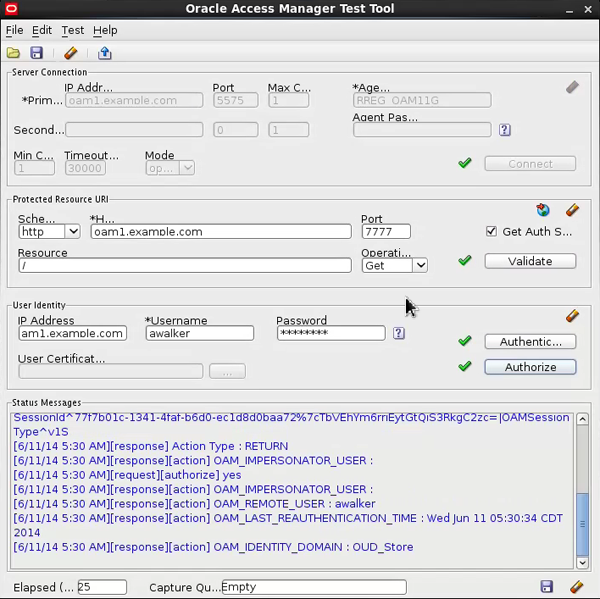Click the Status Messages scrollbar thumb

point(582,524)
